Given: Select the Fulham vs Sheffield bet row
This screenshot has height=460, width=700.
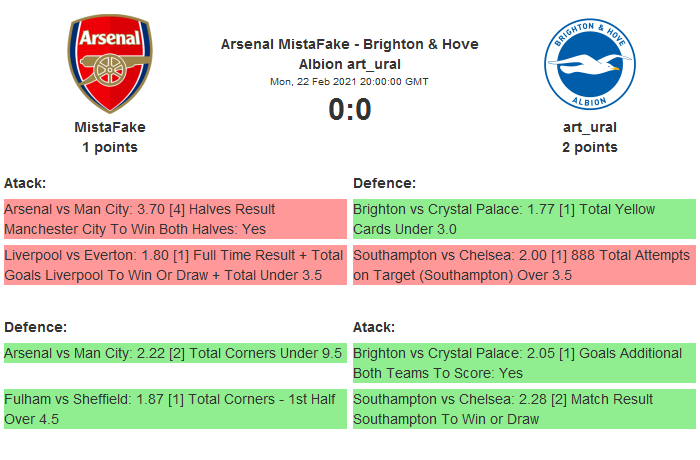Looking at the screenshot, I should 174,409.
